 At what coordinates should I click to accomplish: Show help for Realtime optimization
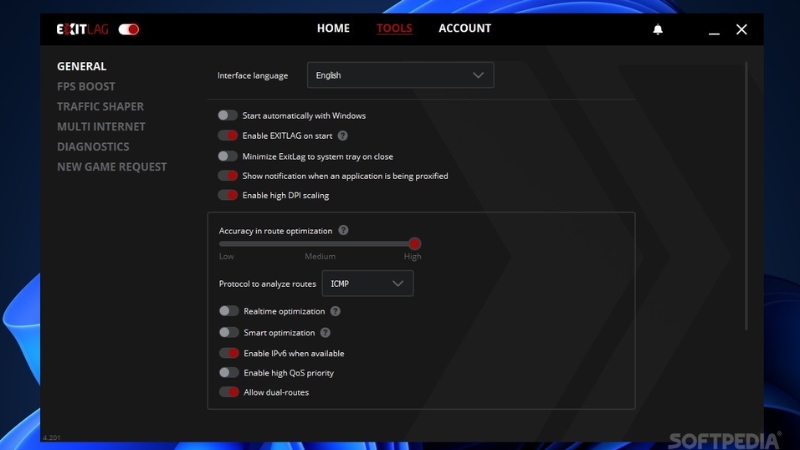335,311
